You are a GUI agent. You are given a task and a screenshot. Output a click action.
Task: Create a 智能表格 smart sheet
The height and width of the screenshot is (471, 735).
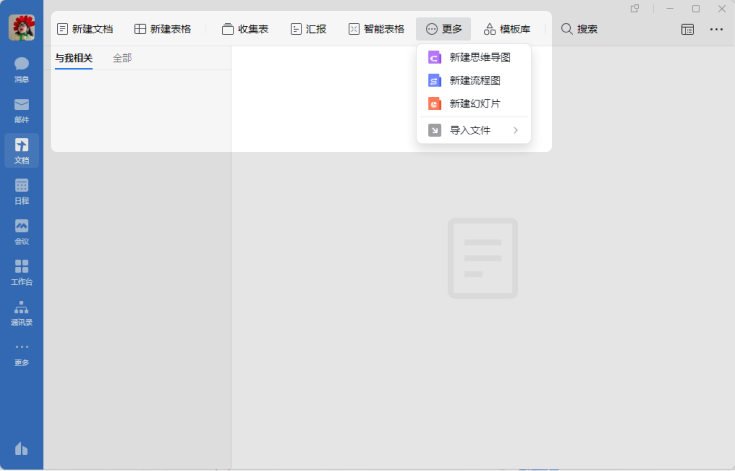click(376, 29)
